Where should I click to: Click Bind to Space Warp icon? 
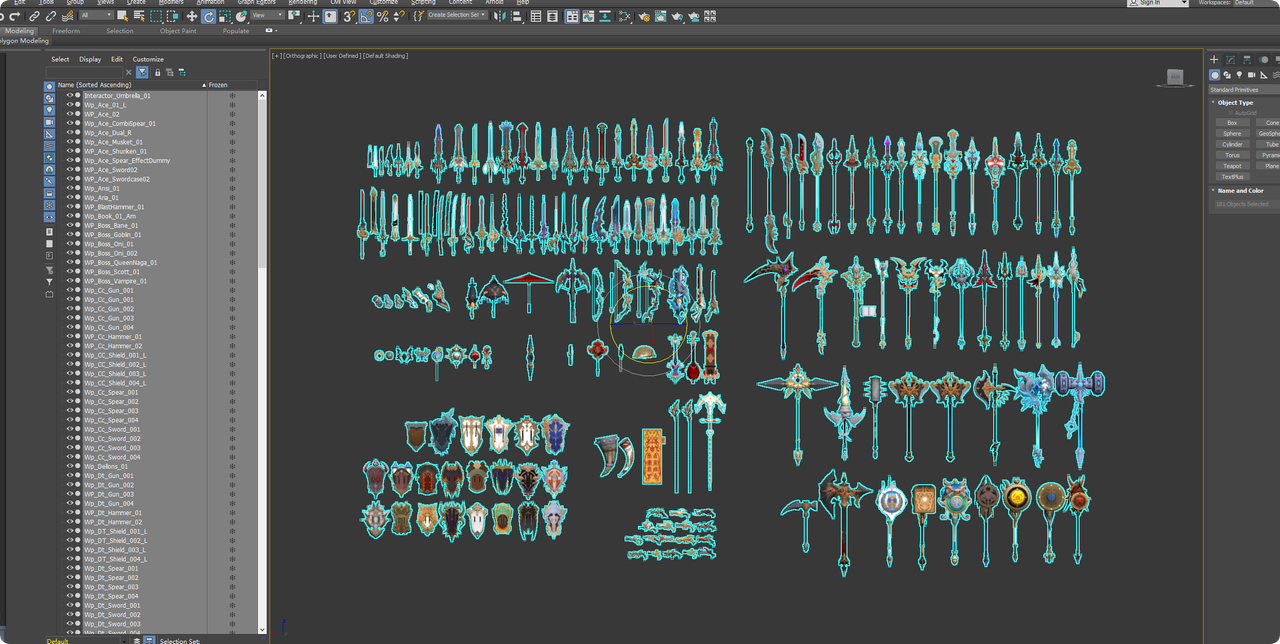(67, 16)
